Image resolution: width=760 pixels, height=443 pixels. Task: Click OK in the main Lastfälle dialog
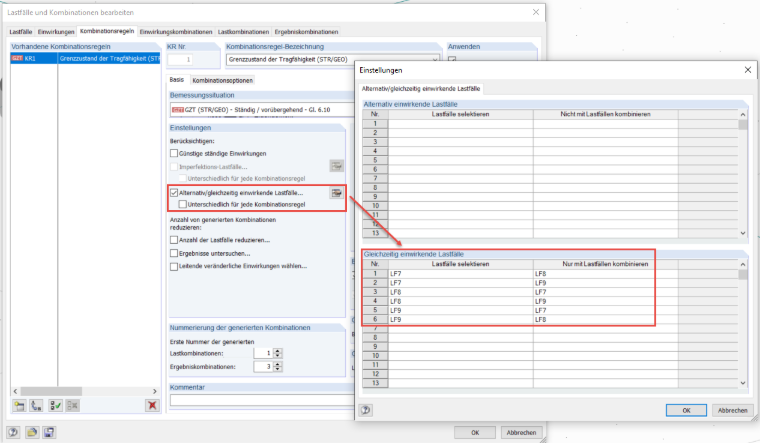[x=475, y=432]
